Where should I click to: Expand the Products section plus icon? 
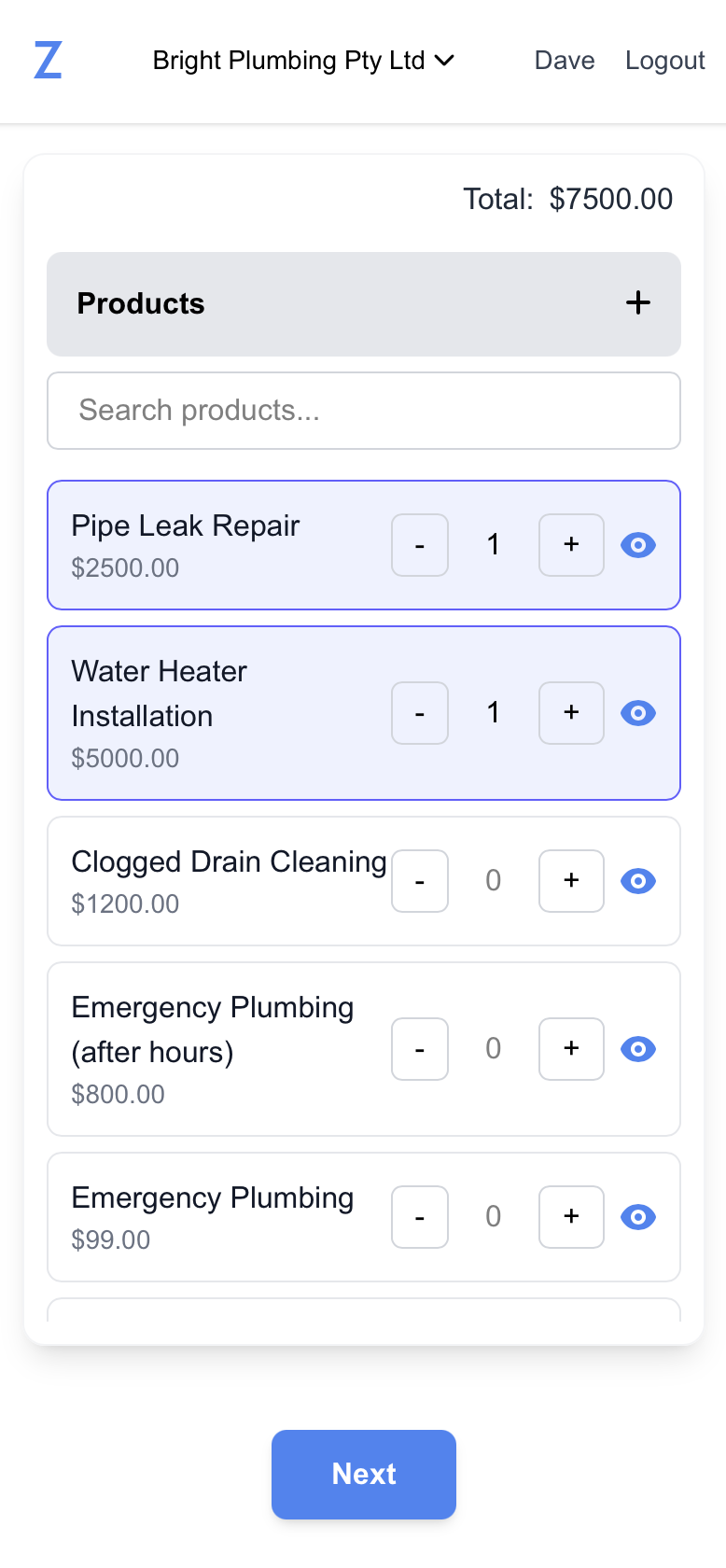pyautogui.click(x=638, y=303)
